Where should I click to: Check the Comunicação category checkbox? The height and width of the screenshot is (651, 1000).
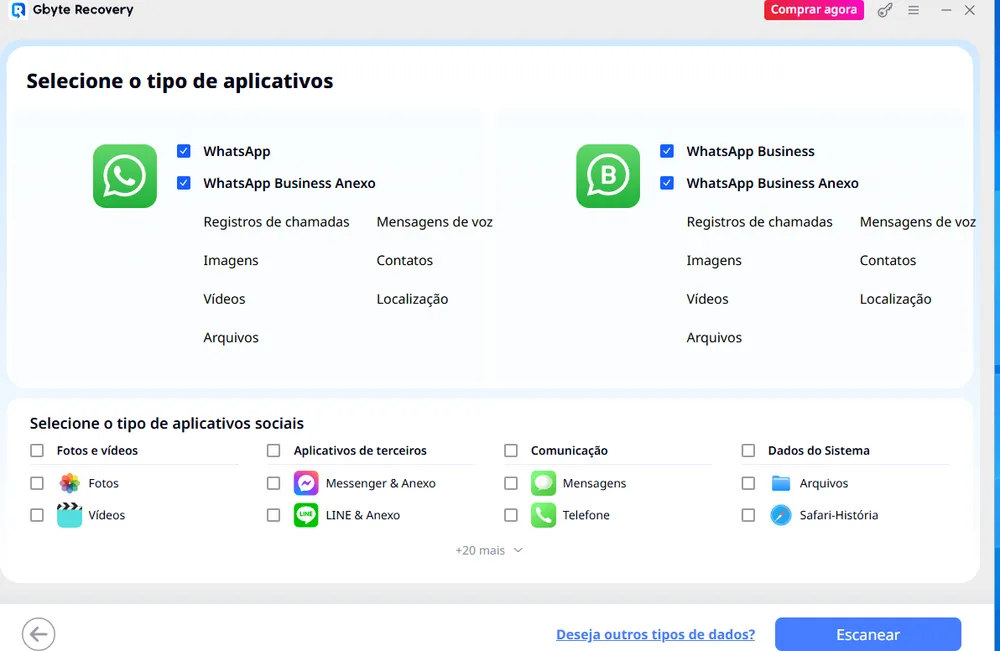[511, 450]
